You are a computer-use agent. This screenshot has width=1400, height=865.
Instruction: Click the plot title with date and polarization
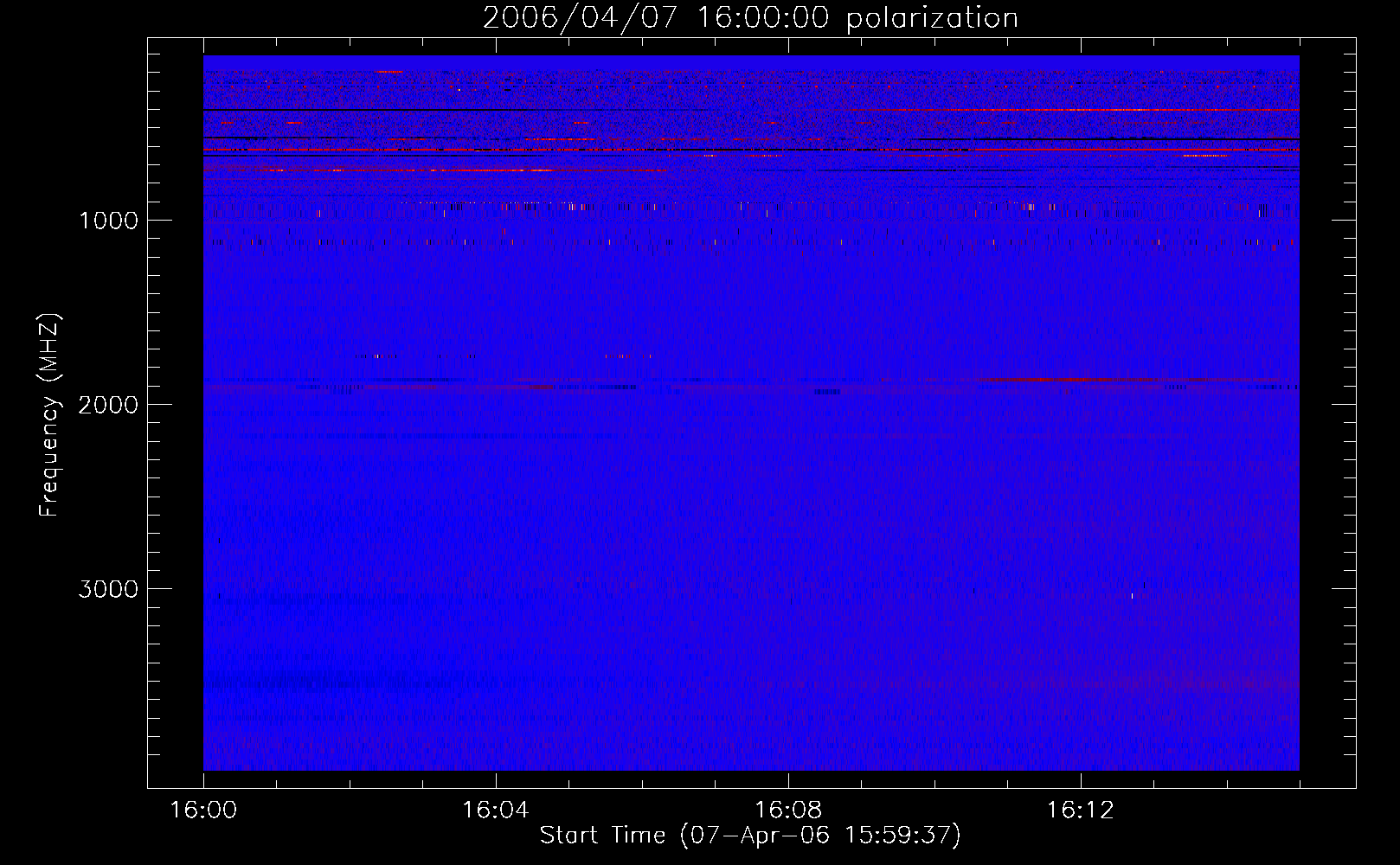pyautogui.click(x=750, y=18)
